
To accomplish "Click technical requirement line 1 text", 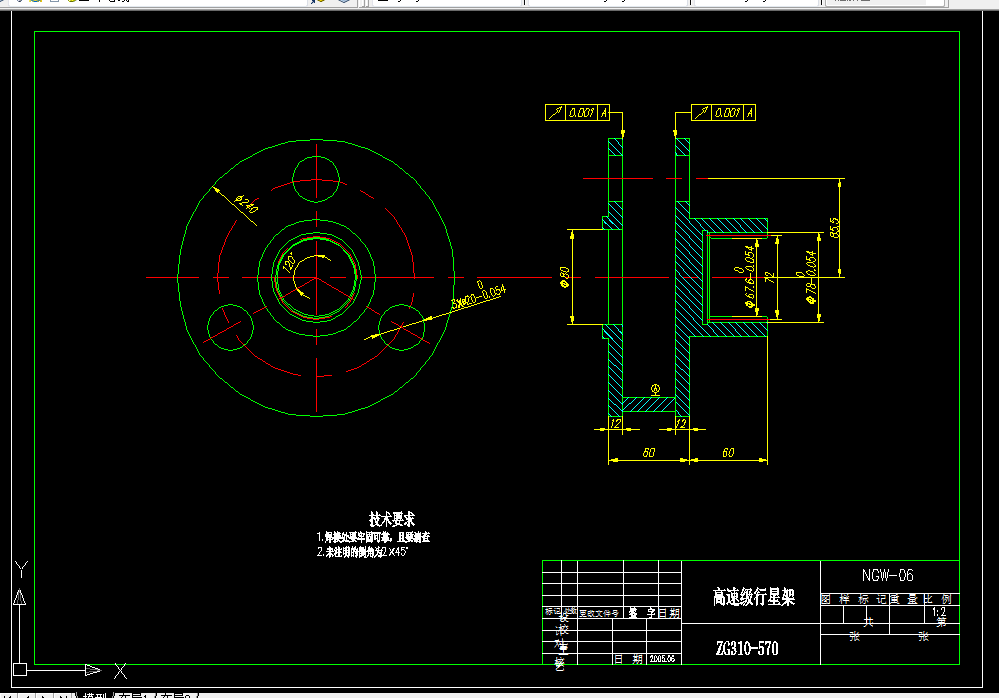I will (373, 537).
